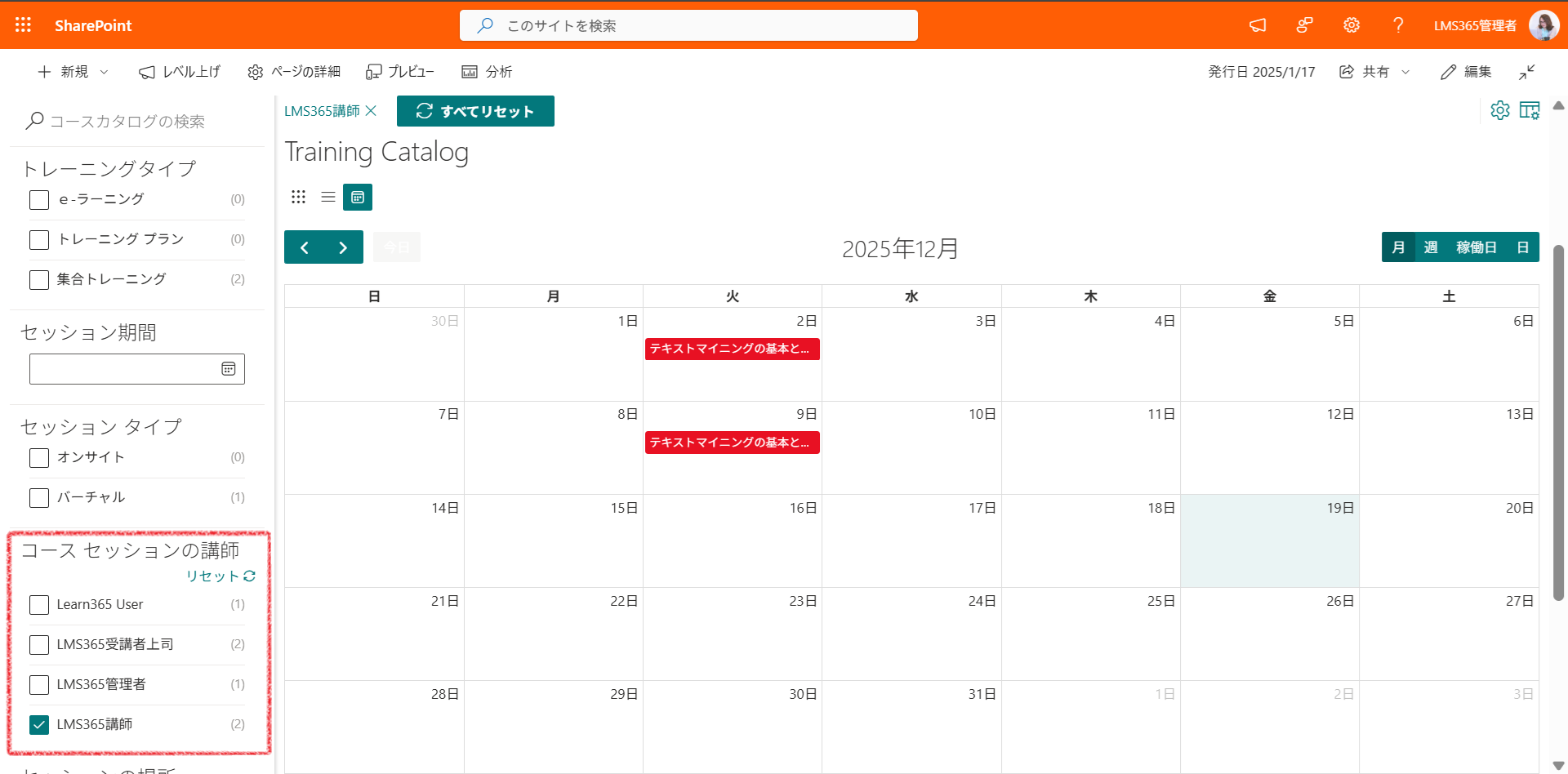Open the December 9 テキストマイニング event
The height and width of the screenshot is (774, 1568).
click(x=732, y=443)
